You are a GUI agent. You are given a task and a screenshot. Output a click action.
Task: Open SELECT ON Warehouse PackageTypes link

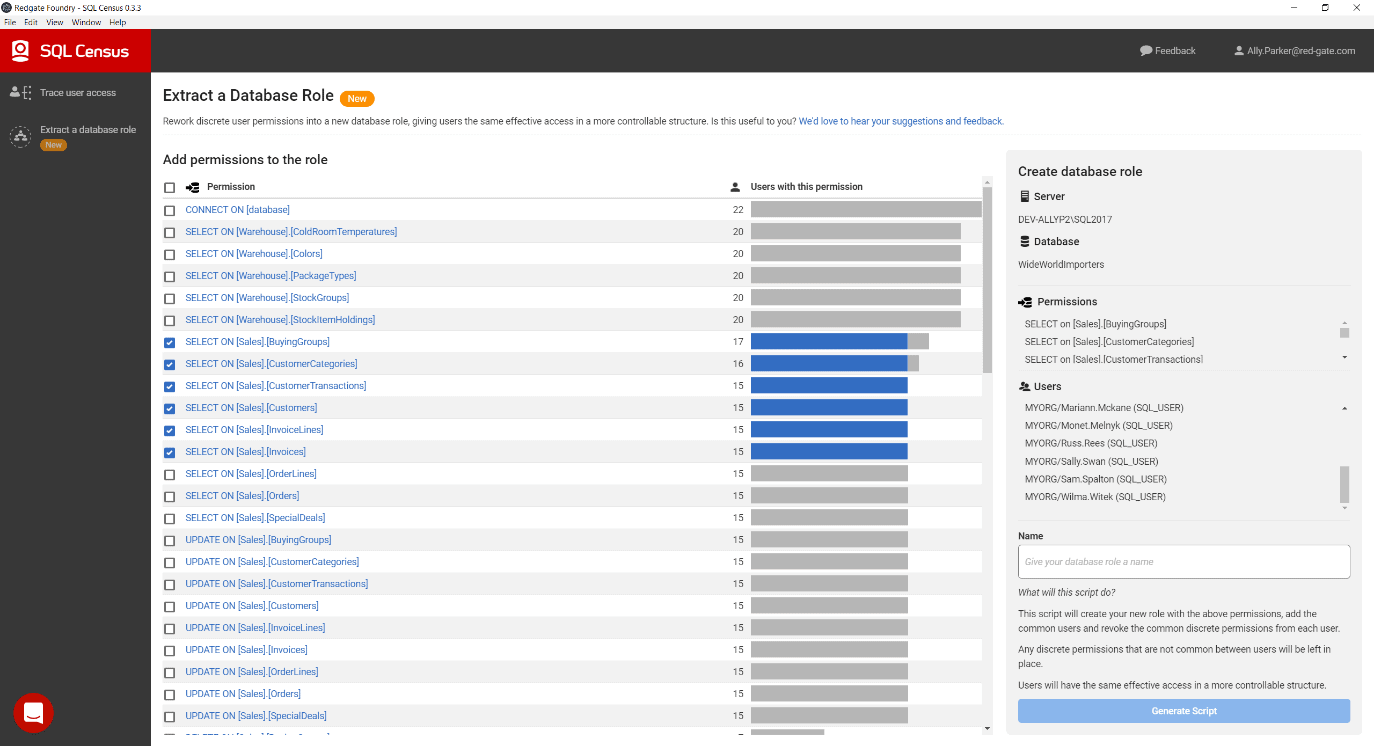tap(271, 276)
